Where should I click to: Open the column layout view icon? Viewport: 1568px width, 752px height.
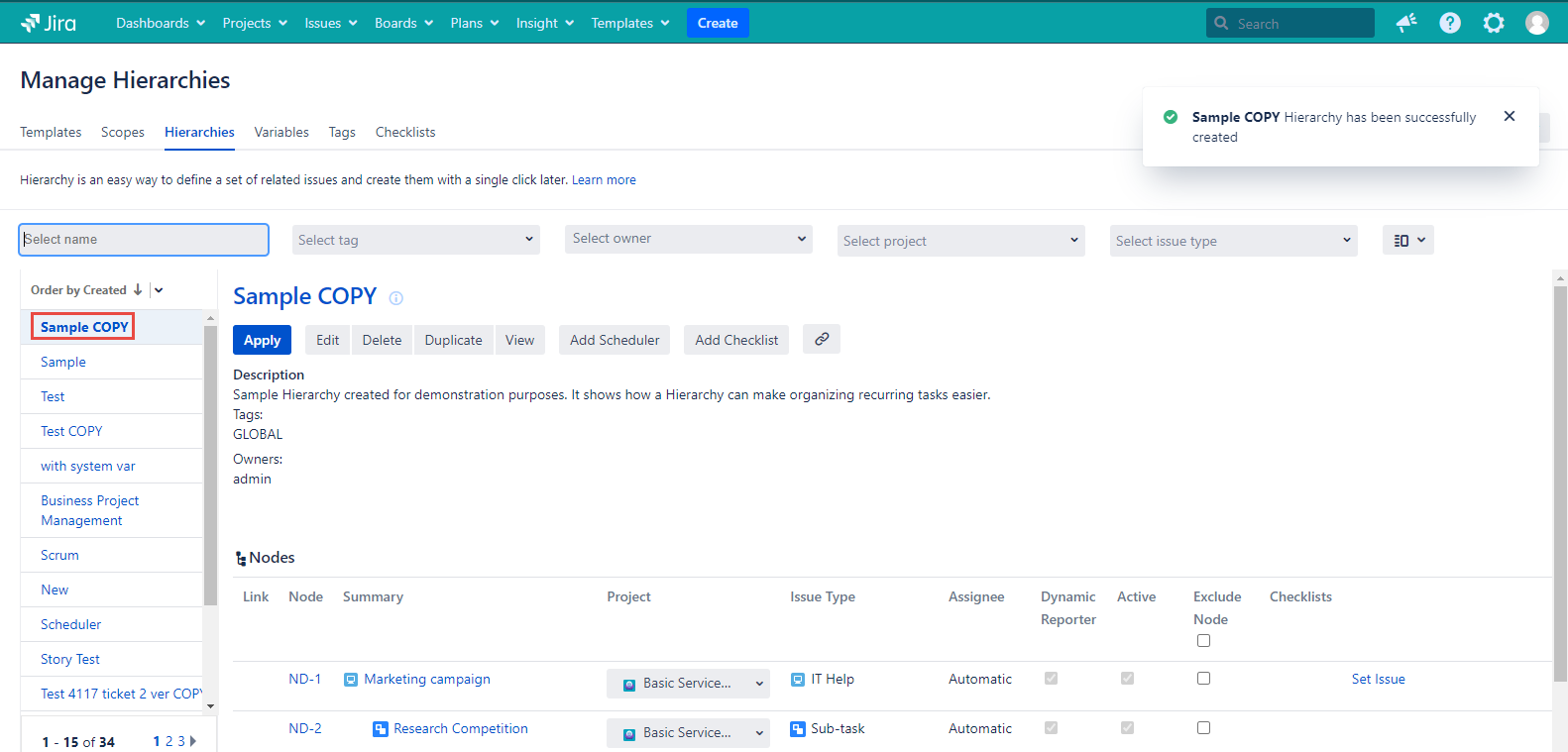pos(1407,240)
